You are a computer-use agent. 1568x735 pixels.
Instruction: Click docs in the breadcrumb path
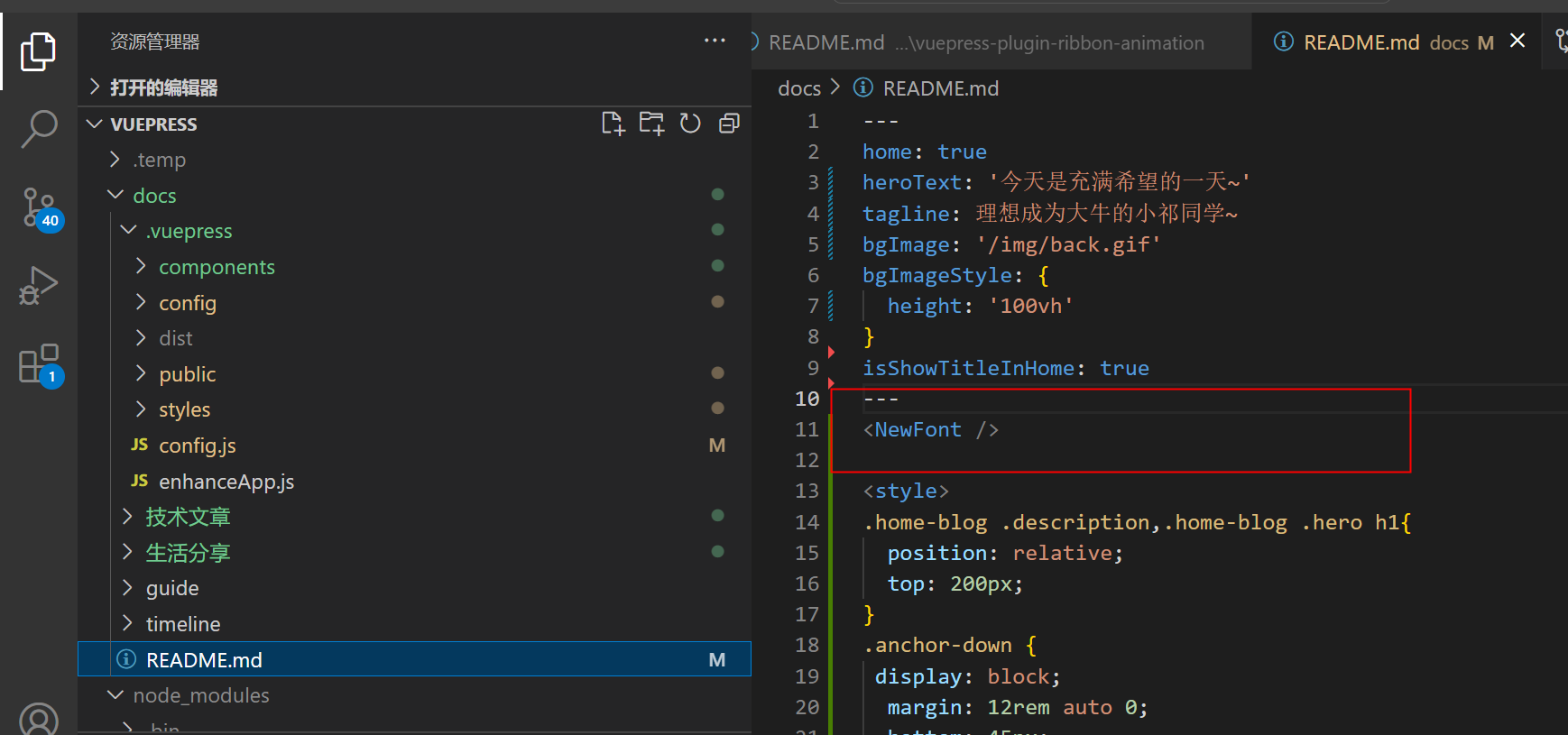(799, 87)
